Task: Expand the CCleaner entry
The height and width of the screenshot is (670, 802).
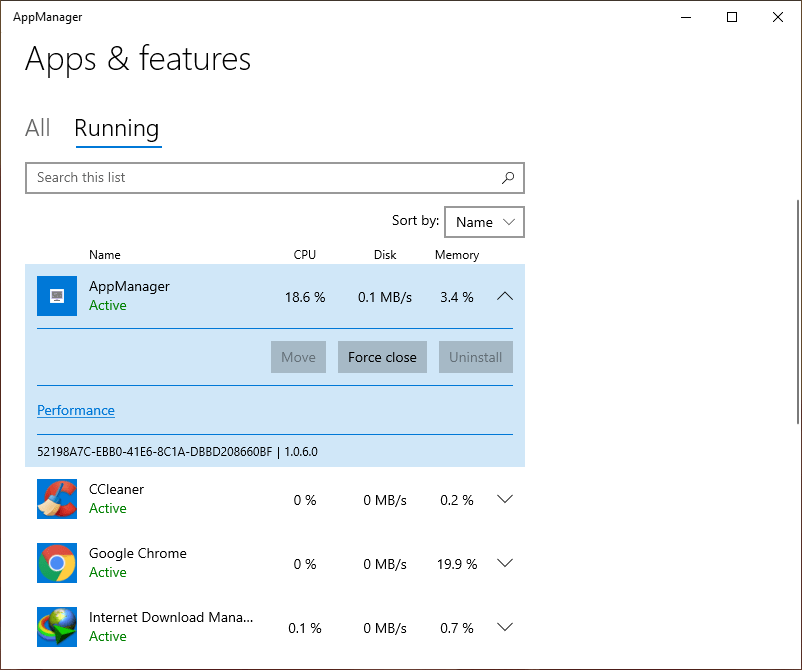Action: click(504, 499)
